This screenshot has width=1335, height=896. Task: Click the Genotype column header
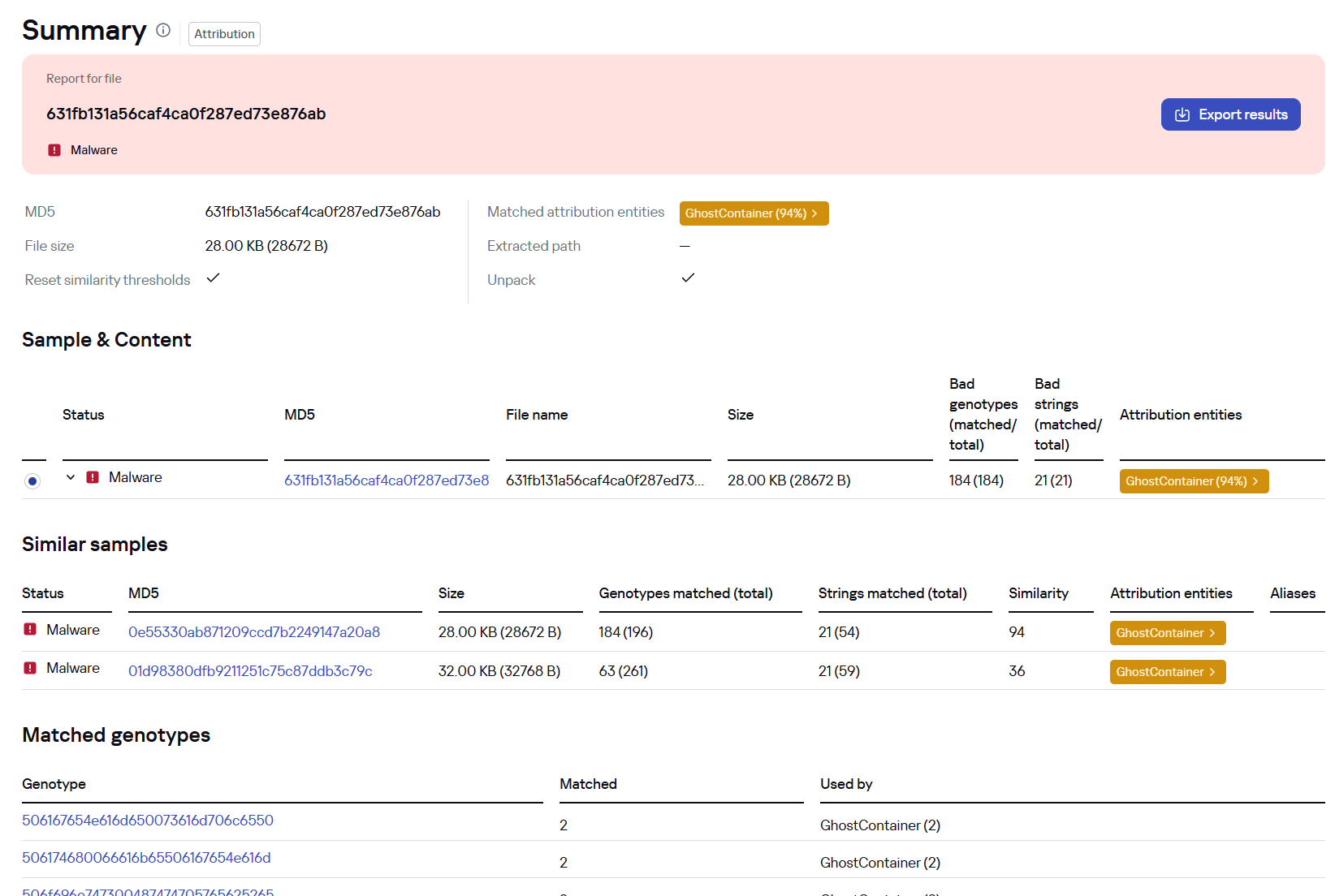(54, 784)
